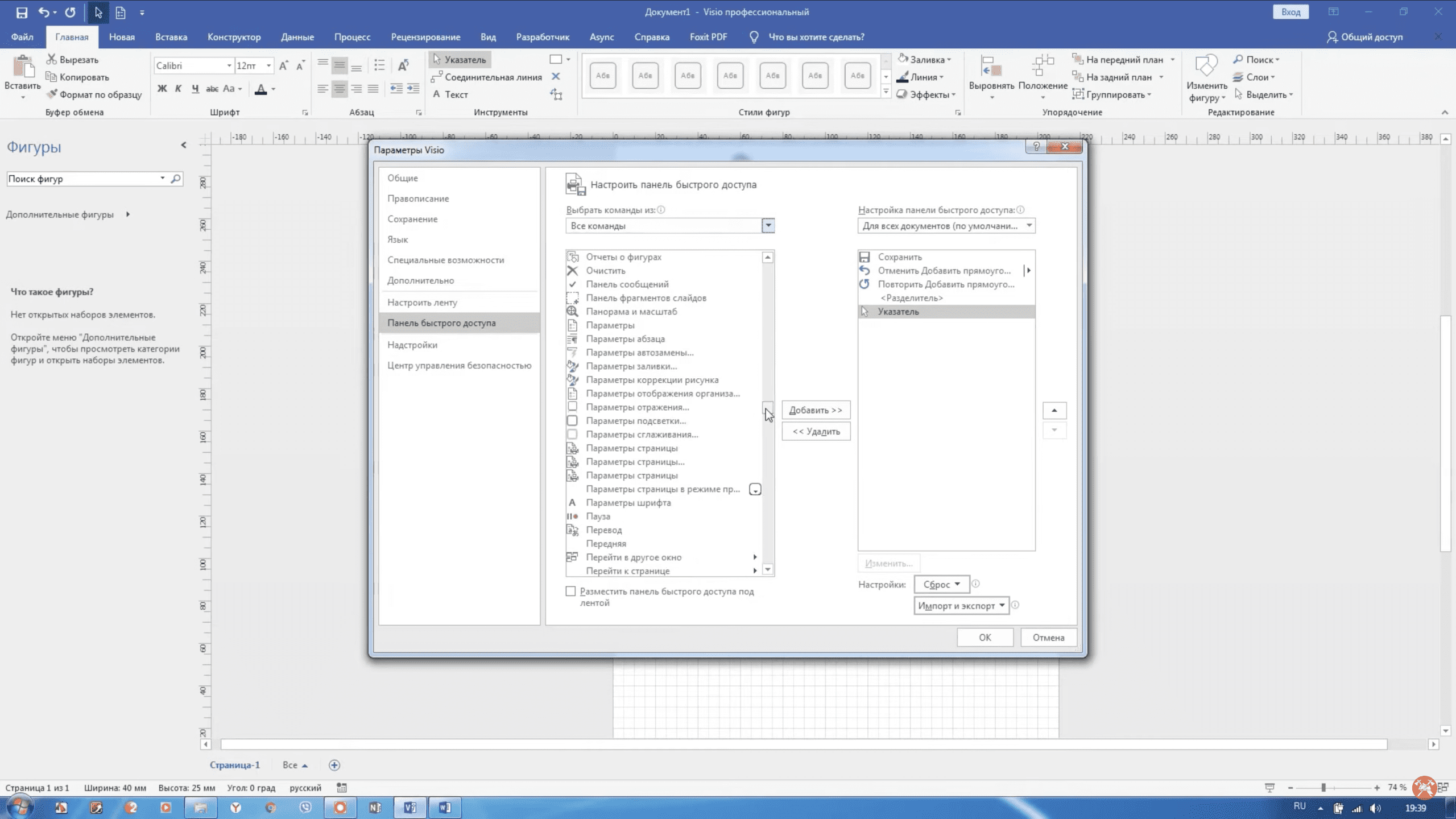Image resolution: width=1456 pixels, height=819 pixels.
Task: Click the Bold formatting icon
Action: (162, 89)
